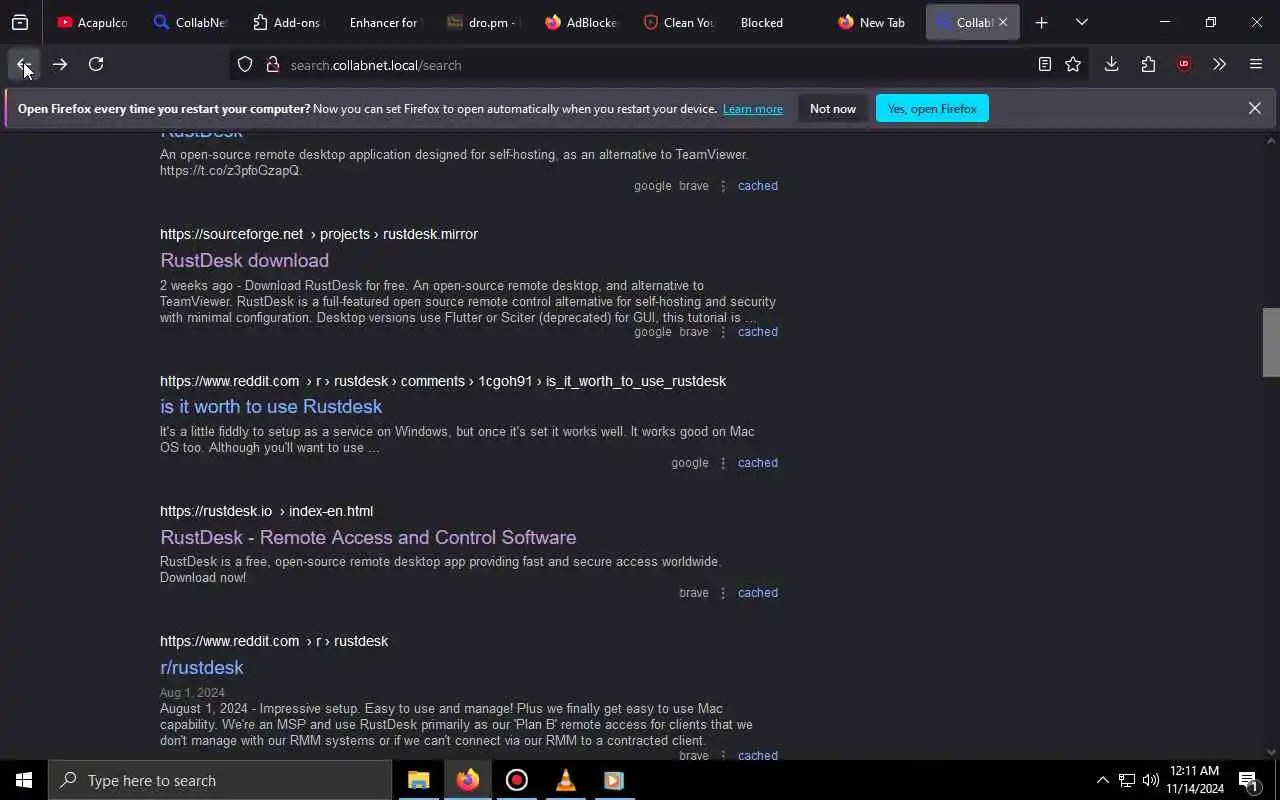Go back to the previous page
This screenshot has height=800, width=1280.
(23, 65)
